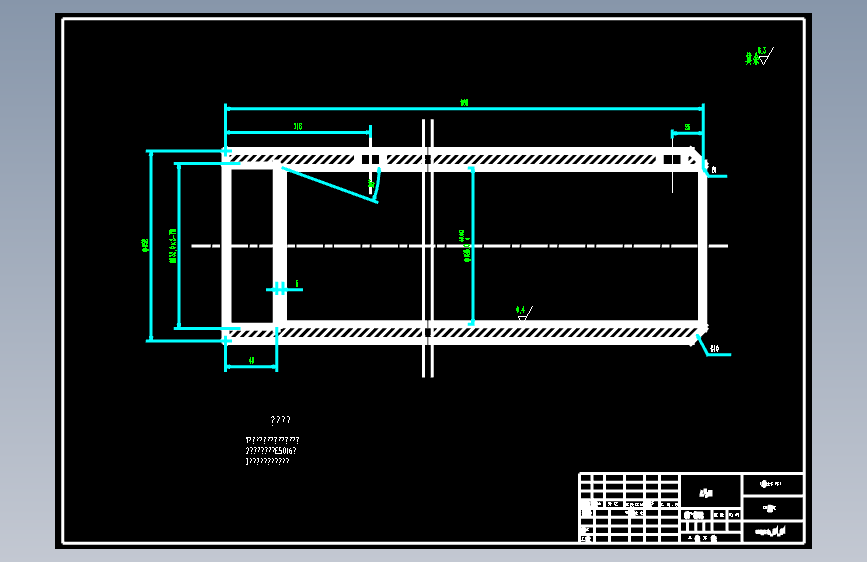Select the top right cell of the title block
The height and width of the screenshot is (562, 867).
[x=772, y=484]
